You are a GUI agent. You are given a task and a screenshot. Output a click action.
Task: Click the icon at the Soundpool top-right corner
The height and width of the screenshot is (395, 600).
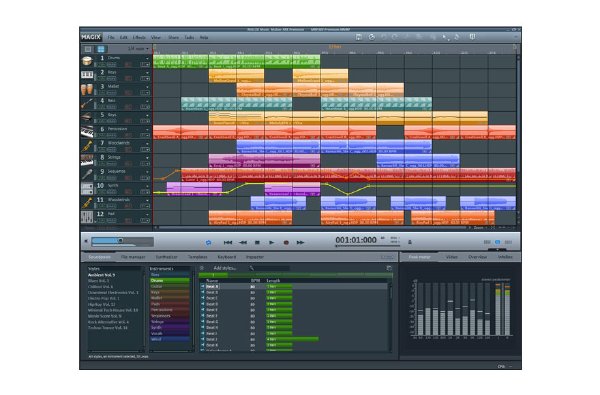click(389, 268)
